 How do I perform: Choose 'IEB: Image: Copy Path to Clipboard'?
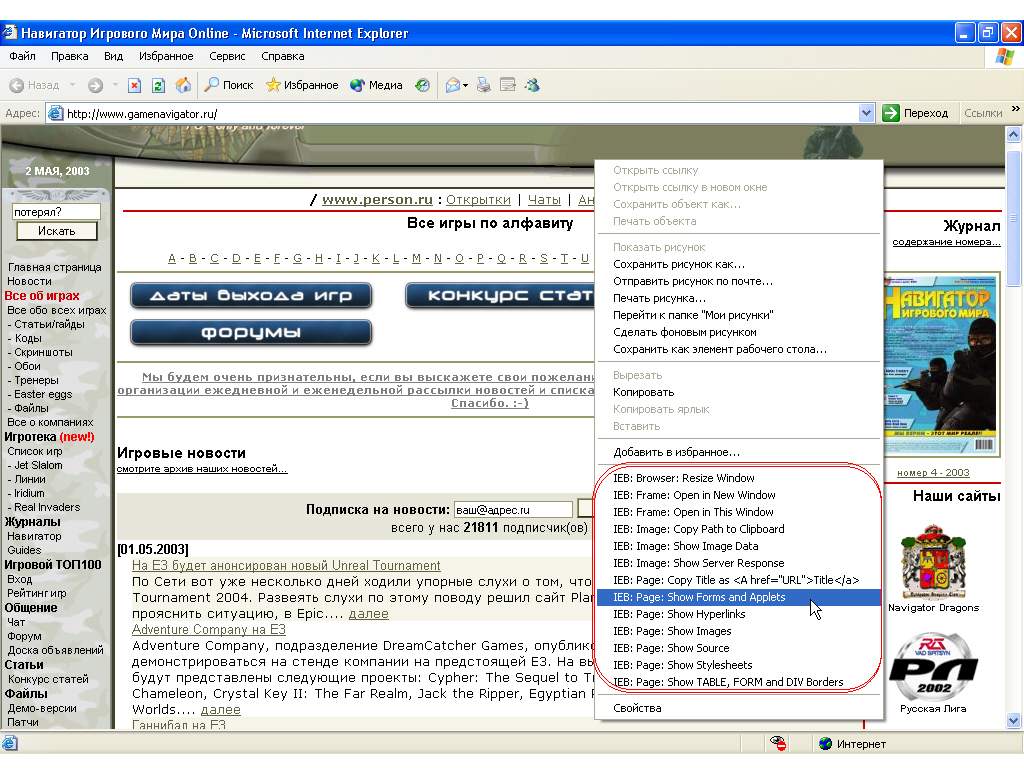739,529
